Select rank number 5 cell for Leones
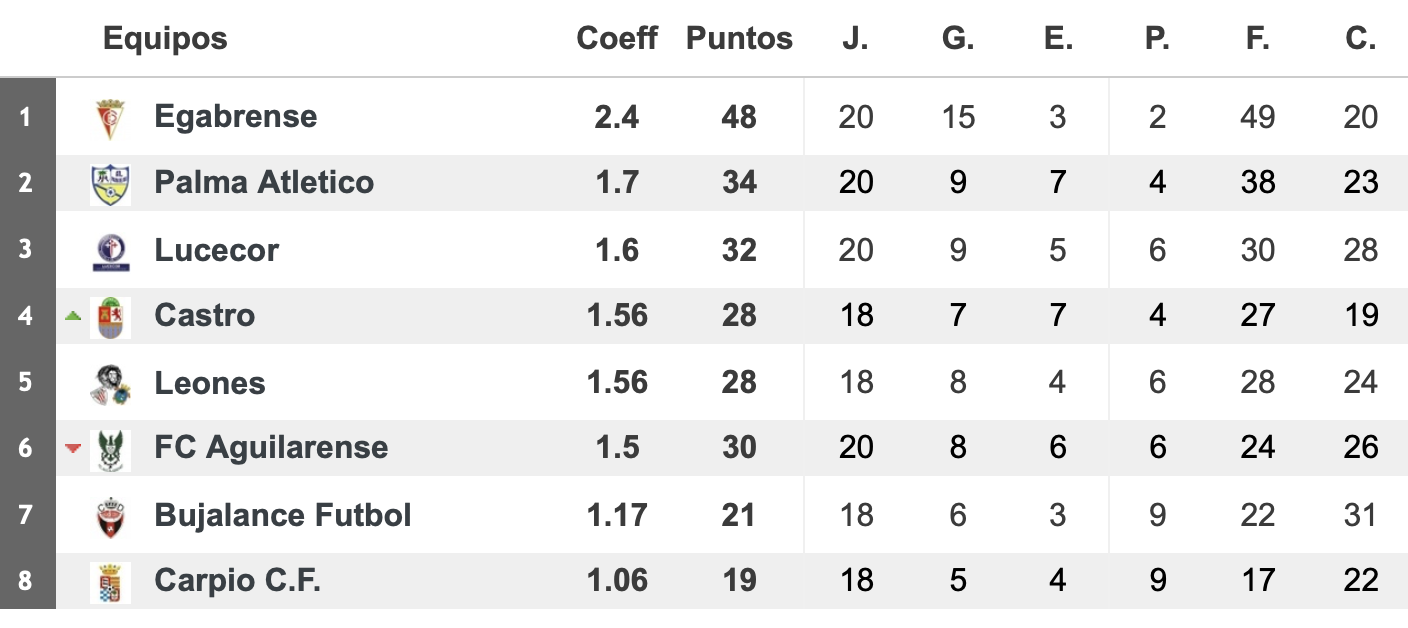Screen dimensions: 1408x628 point(27,382)
